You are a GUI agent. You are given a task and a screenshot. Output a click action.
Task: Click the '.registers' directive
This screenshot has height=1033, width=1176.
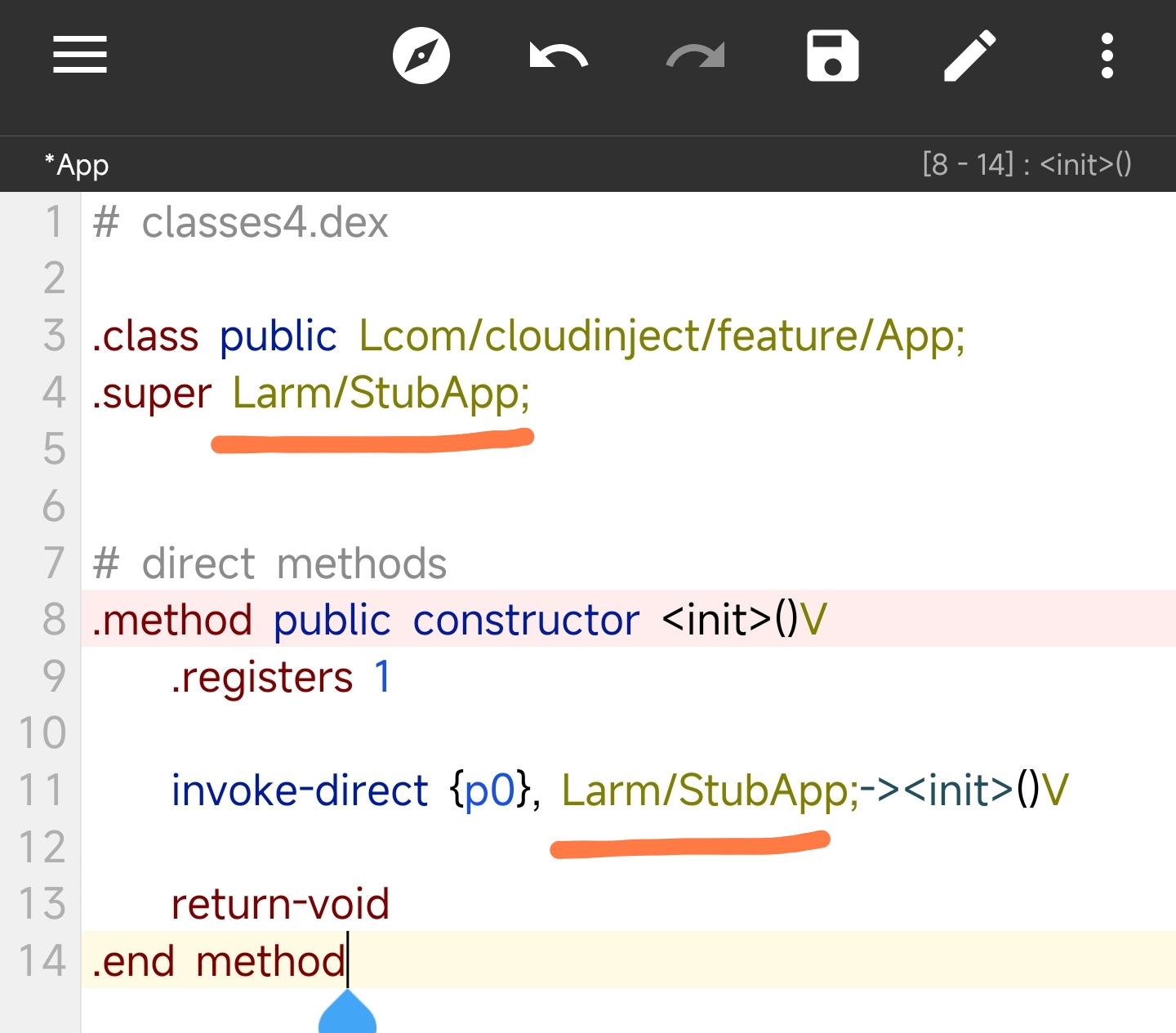[262, 678]
